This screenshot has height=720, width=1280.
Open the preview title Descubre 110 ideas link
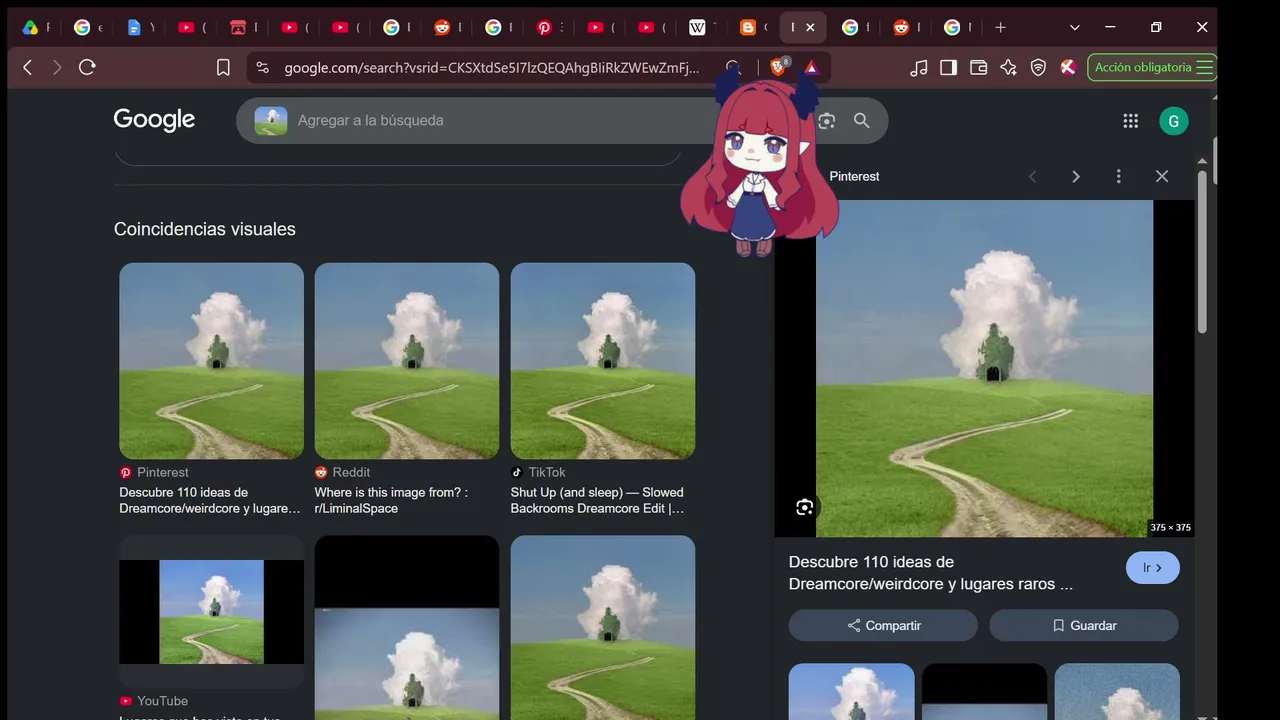pos(930,573)
